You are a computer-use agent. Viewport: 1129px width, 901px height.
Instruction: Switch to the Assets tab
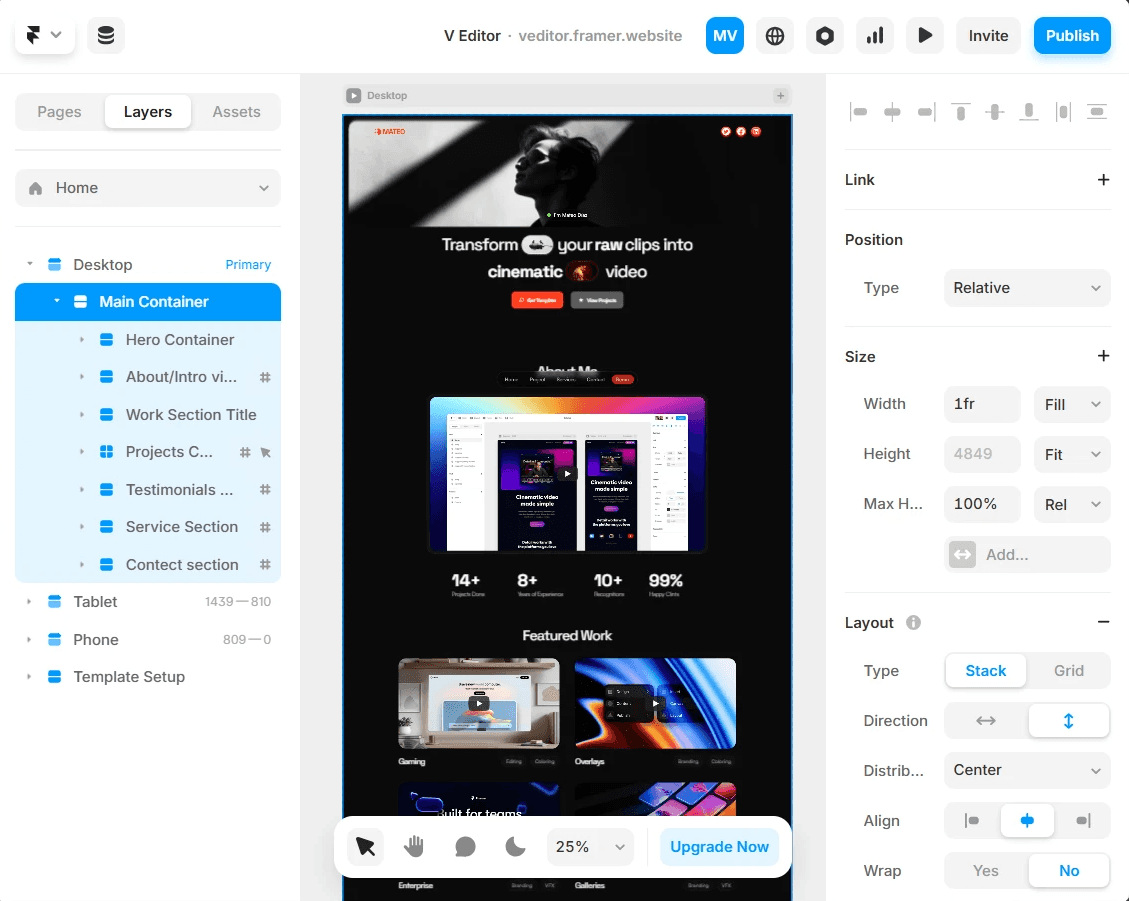click(236, 111)
